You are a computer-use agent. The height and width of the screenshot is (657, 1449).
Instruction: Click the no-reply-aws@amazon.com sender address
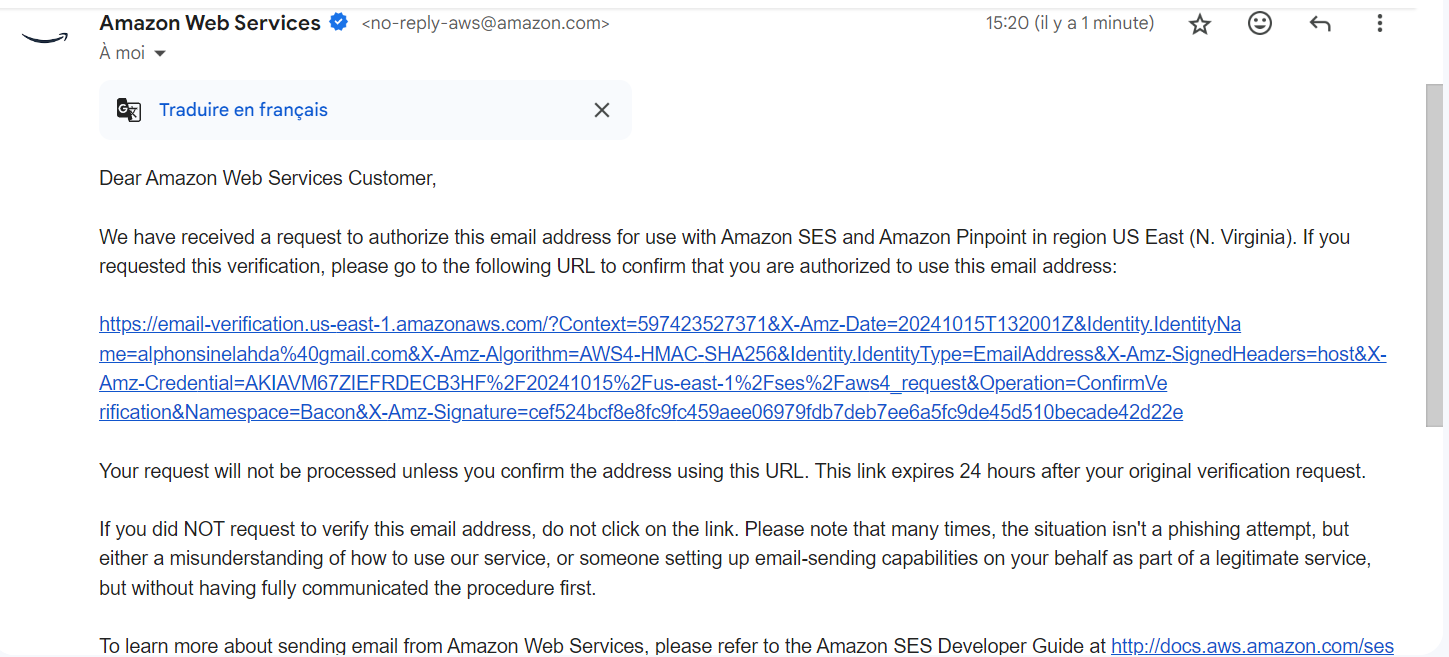(485, 23)
